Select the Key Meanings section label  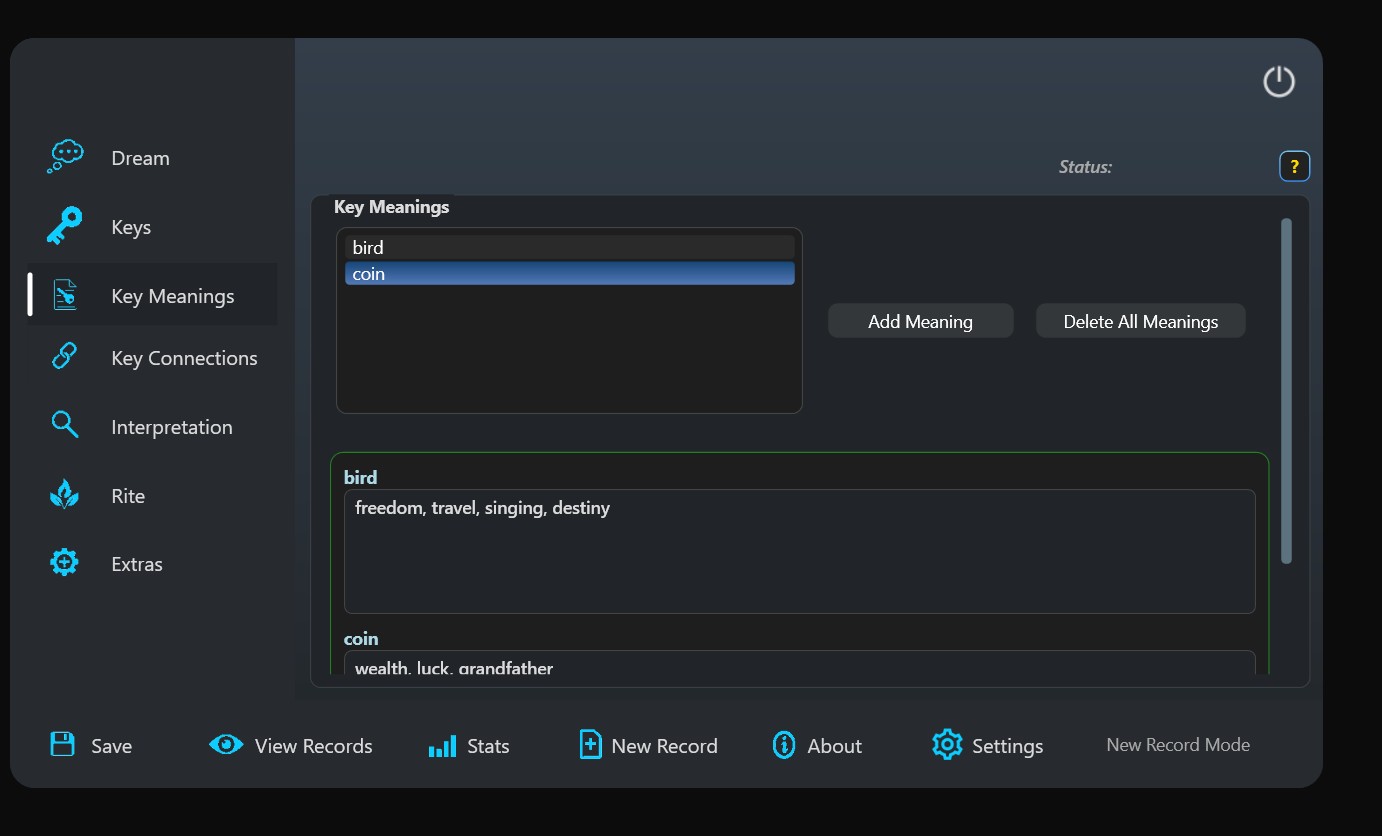[173, 296]
